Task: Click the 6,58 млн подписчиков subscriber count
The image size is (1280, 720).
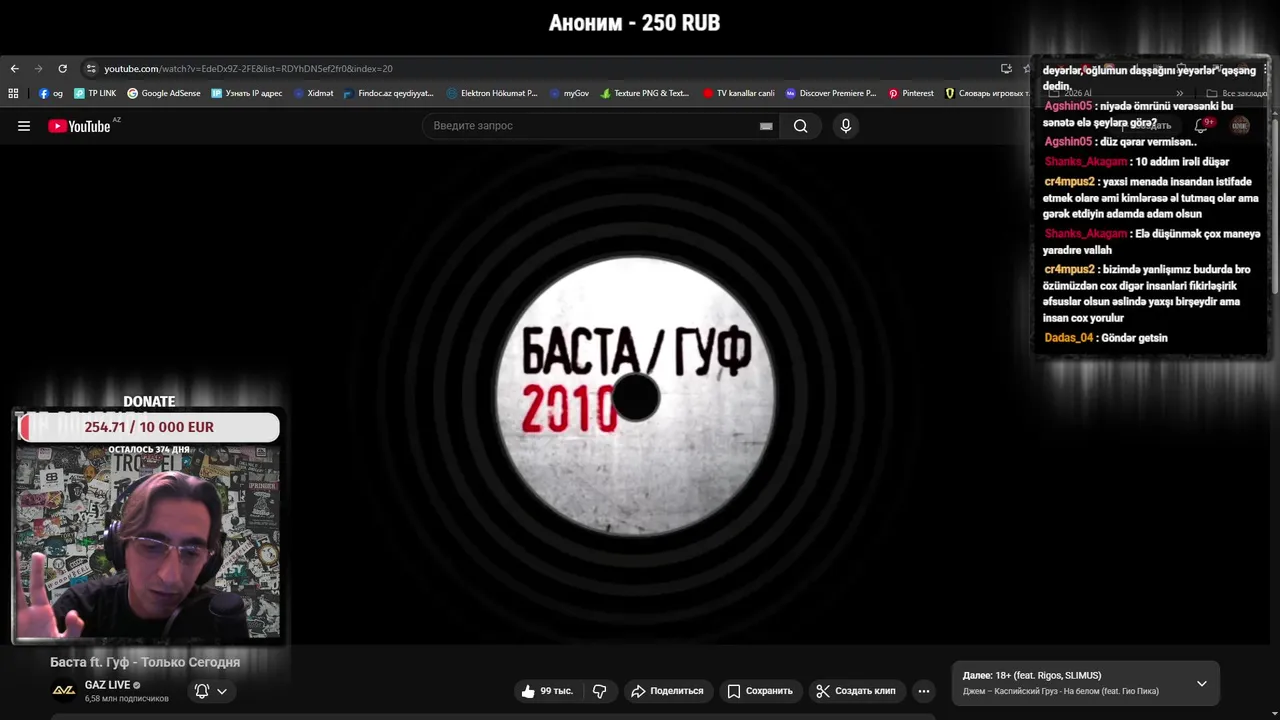Action: (x=127, y=698)
